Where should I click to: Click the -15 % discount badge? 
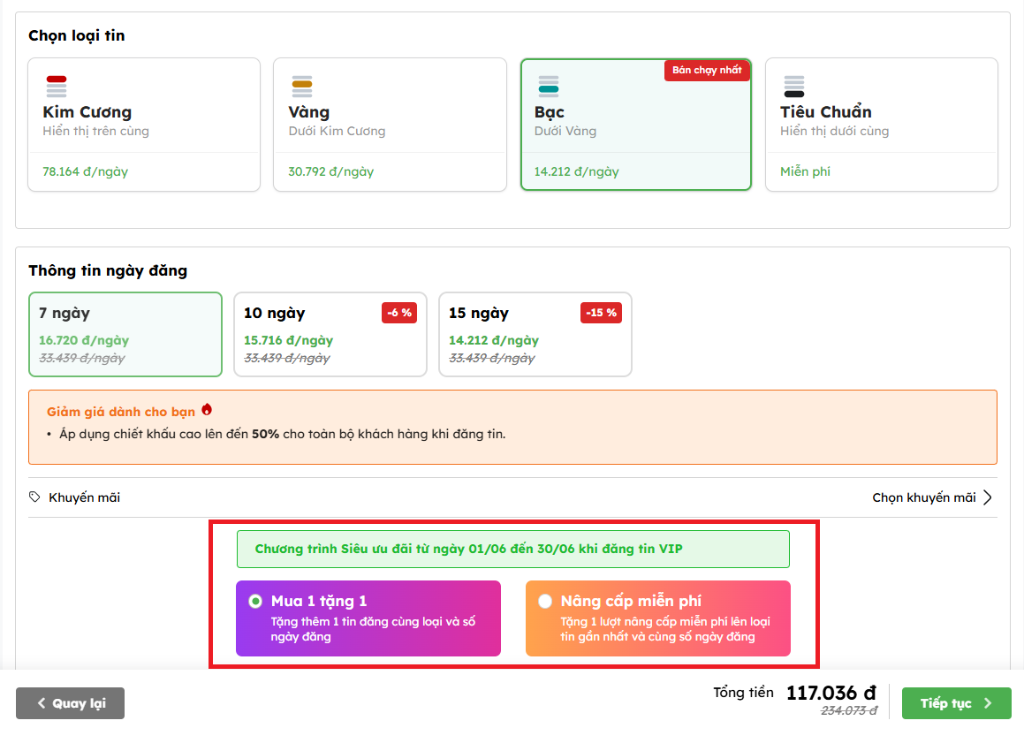[600, 313]
